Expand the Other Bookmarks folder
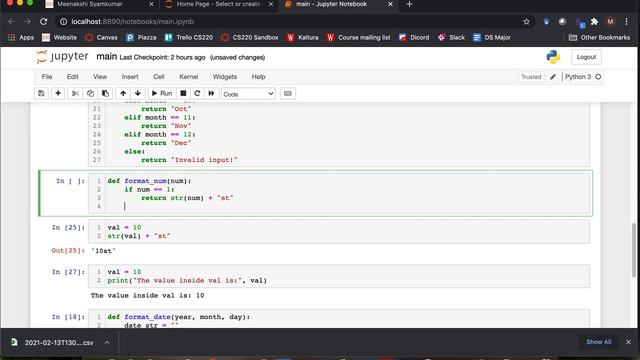Image resolution: width=640 pixels, height=360 pixels. (x=599, y=38)
